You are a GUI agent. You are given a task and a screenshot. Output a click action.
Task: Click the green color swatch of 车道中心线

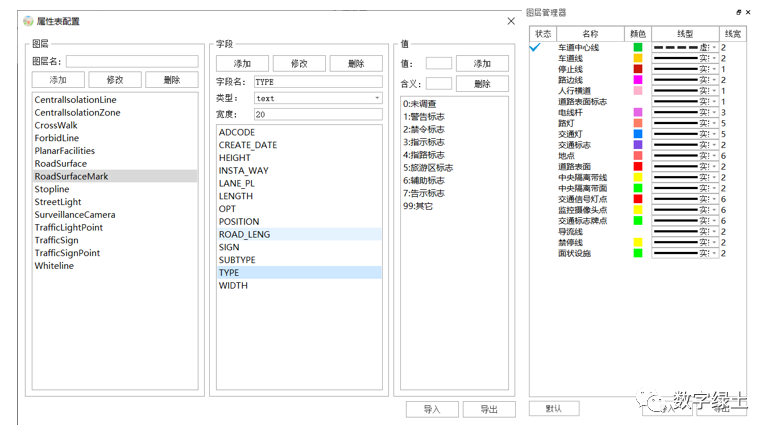click(x=638, y=47)
